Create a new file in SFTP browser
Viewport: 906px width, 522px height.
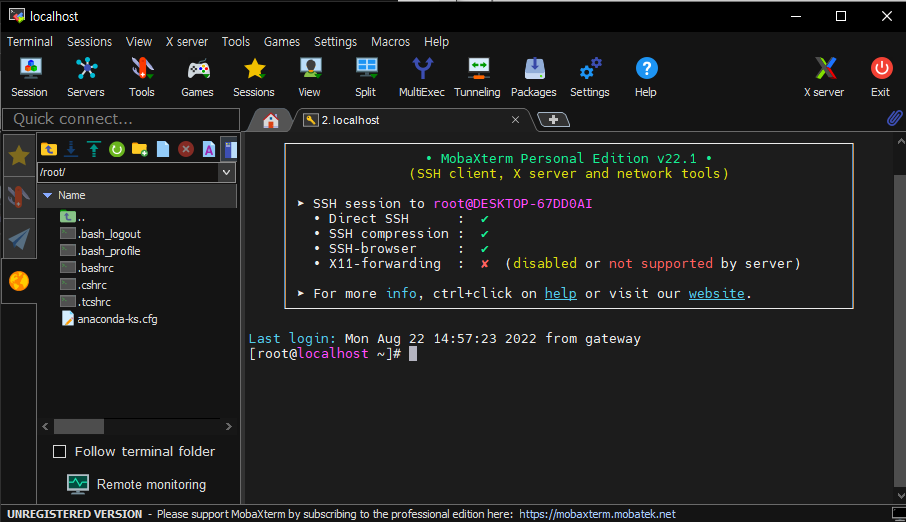163,150
